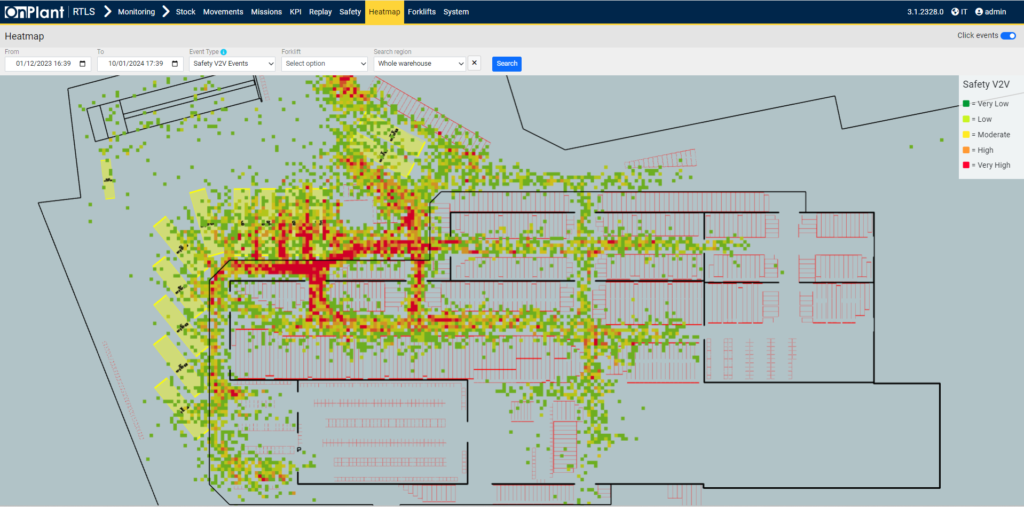Clear the search region with X button
Image resolution: width=1024 pixels, height=507 pixels.
474,63
